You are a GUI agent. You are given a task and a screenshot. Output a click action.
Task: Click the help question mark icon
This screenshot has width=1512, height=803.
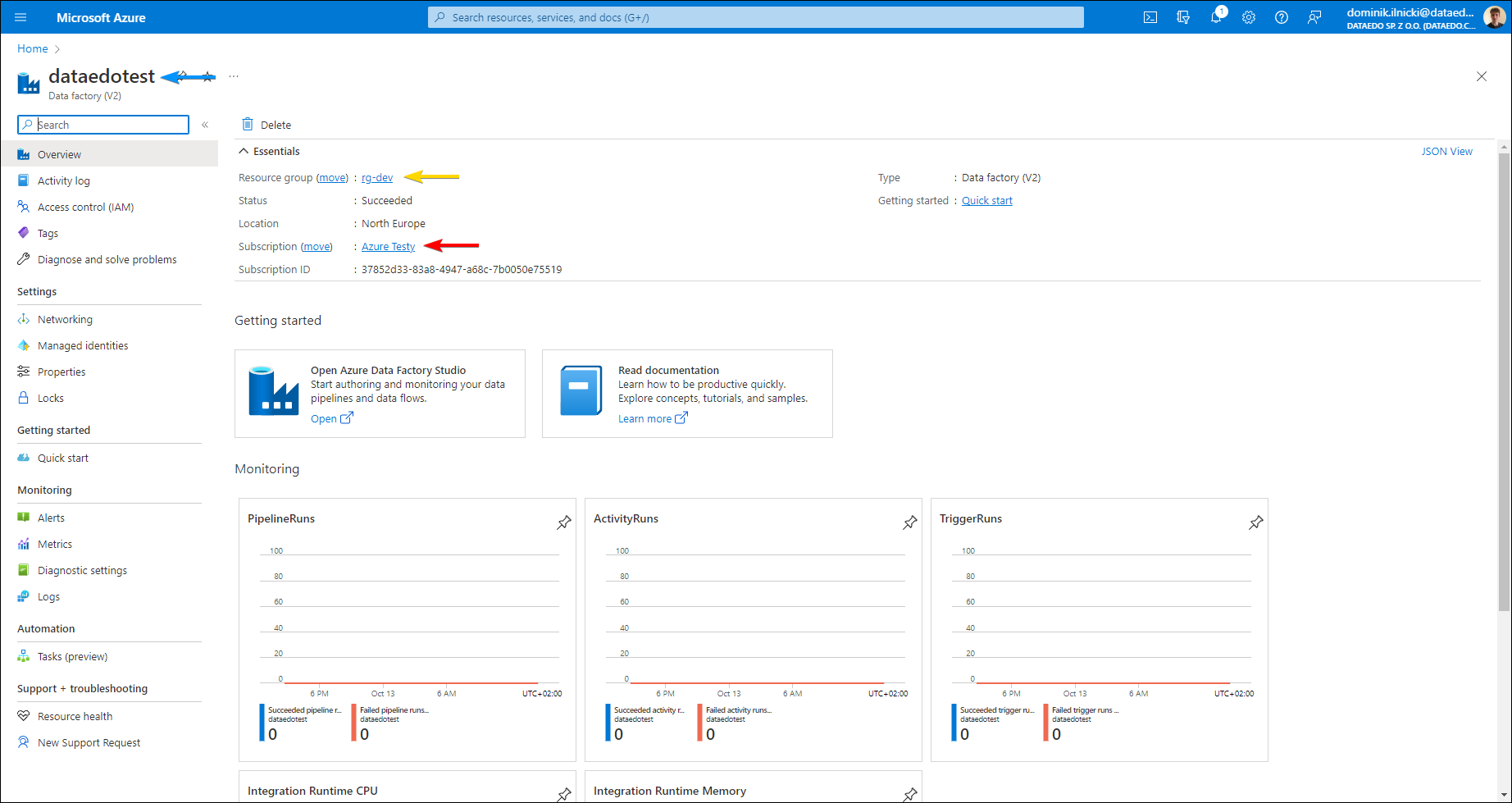click(1282, 17)
